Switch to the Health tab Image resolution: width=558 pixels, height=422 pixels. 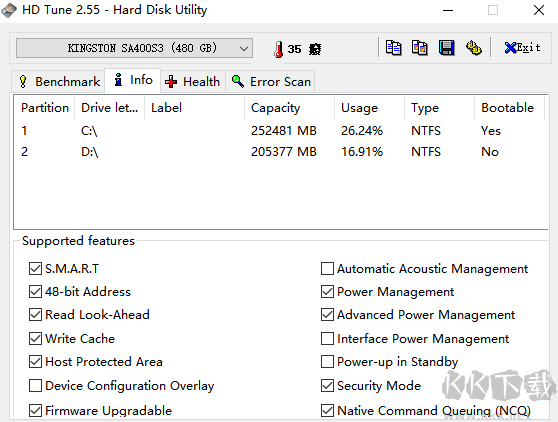coord(193,81)
